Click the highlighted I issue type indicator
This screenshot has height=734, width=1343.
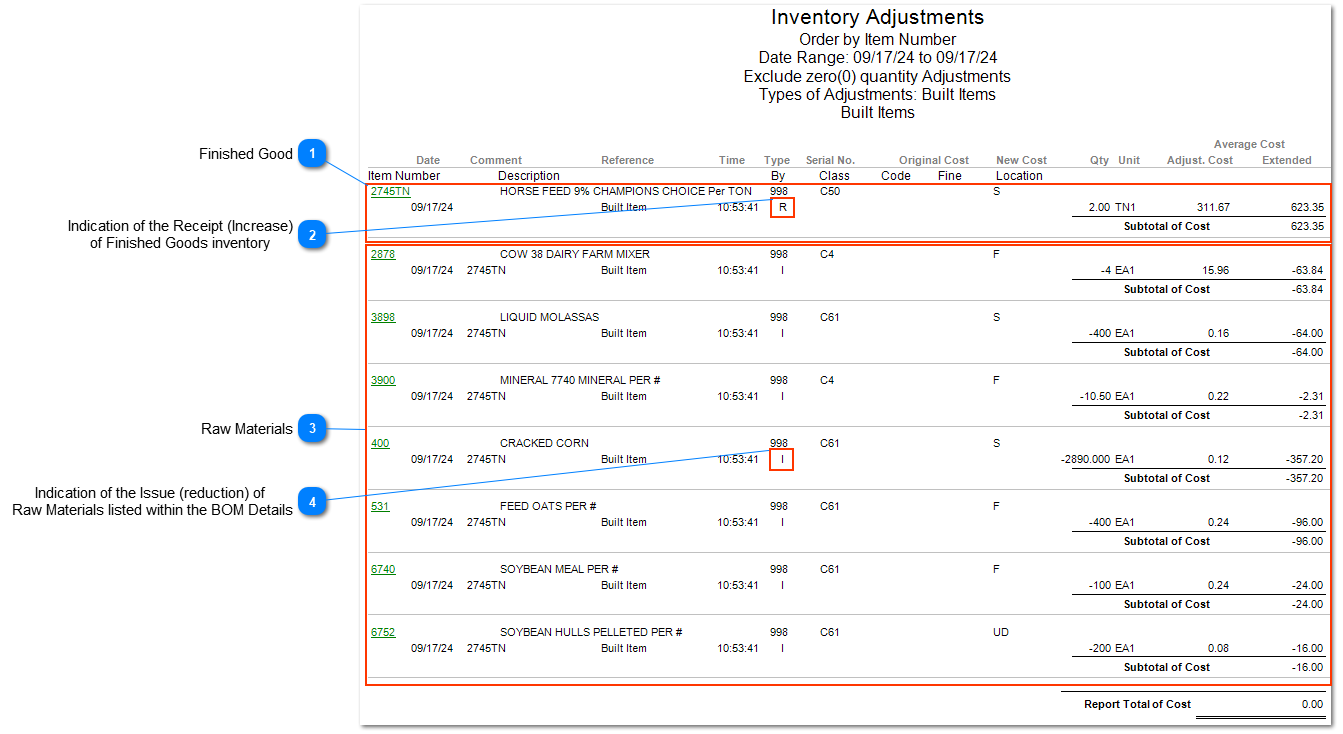coord(781,459)
